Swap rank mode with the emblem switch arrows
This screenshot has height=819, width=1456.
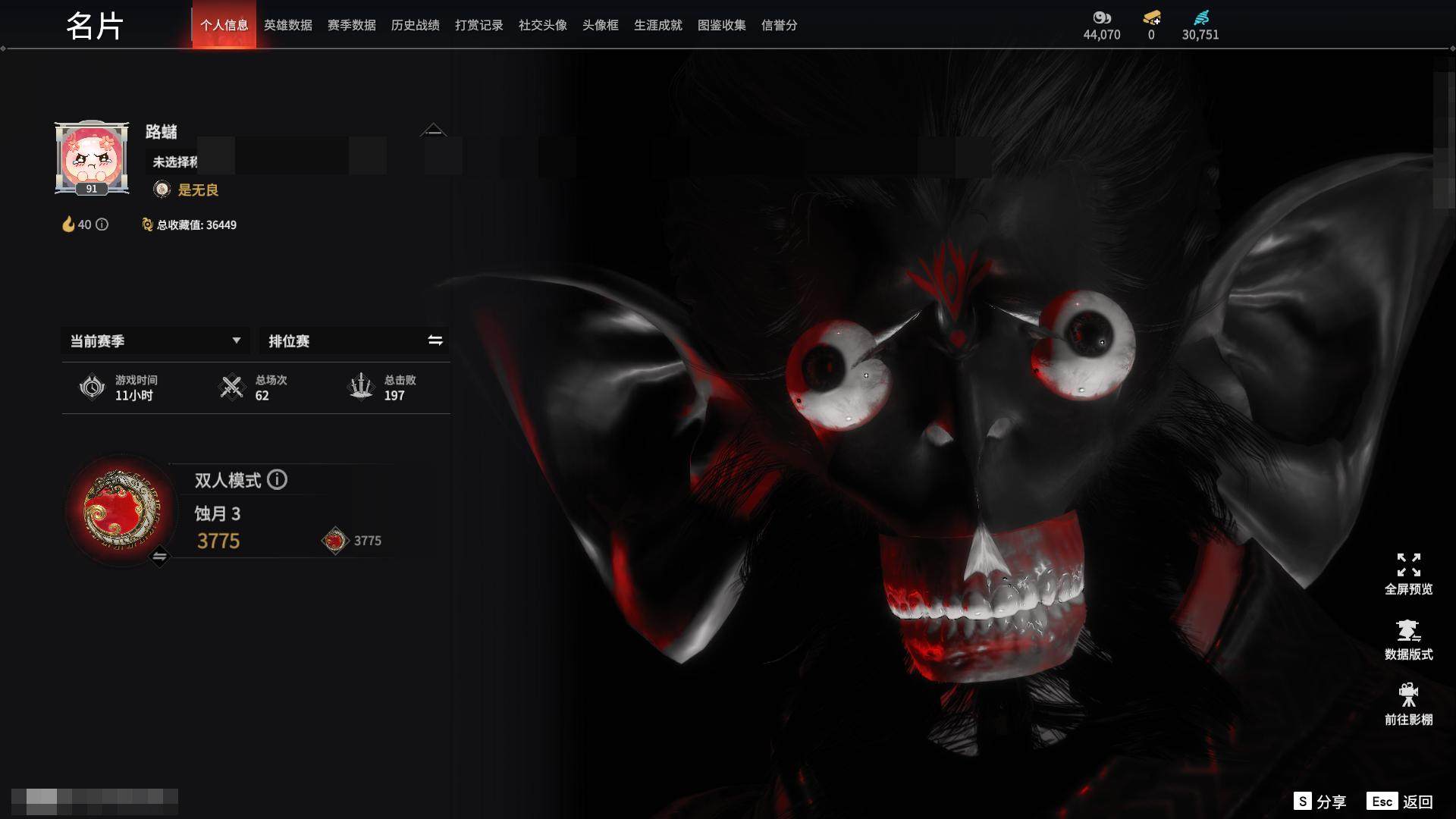[159, 557]
